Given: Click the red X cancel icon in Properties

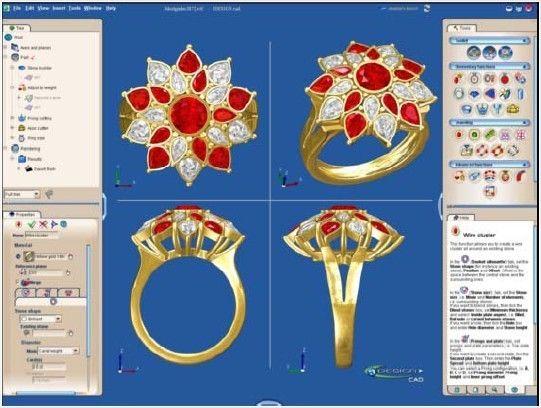Looking at the screenshot, I should [43, 225].
